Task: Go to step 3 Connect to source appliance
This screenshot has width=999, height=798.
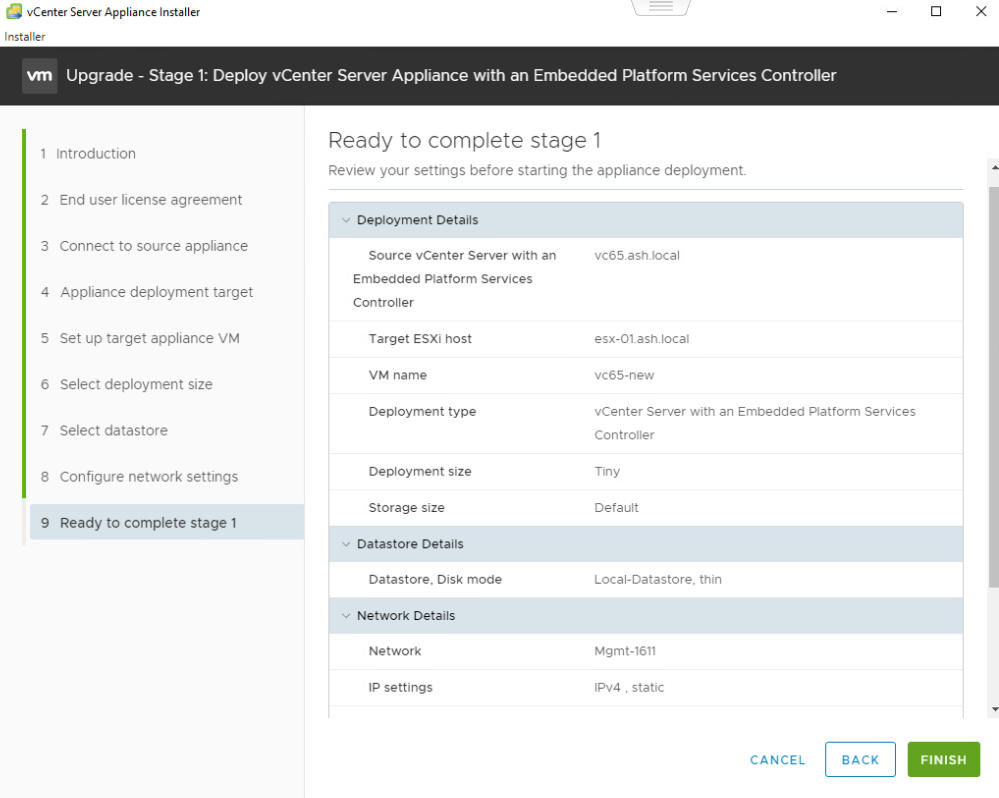Action: 144,246
